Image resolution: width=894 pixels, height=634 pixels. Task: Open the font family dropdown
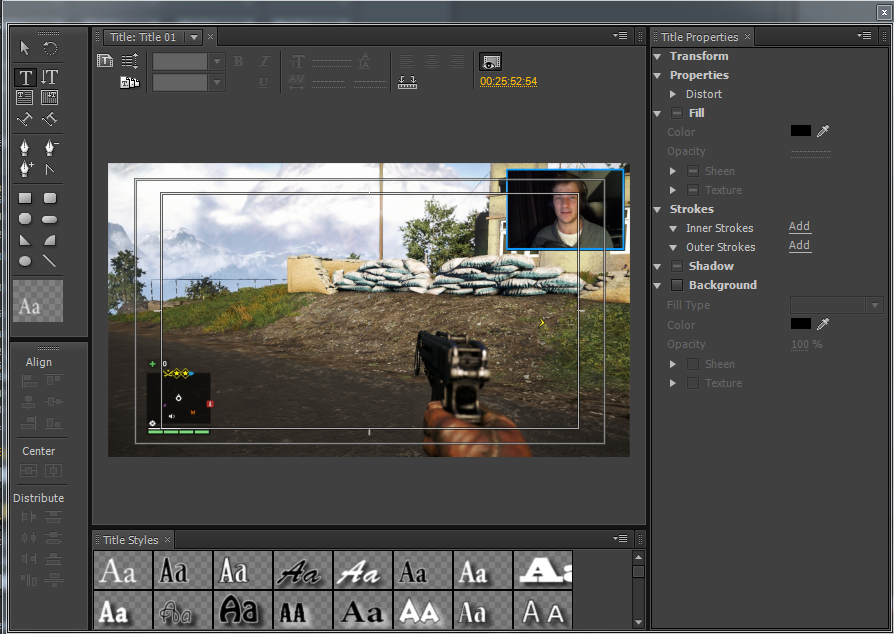tap(216, 61)
